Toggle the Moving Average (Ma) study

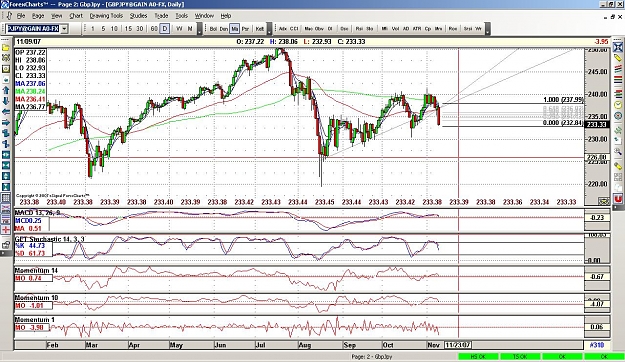(234, 29)
